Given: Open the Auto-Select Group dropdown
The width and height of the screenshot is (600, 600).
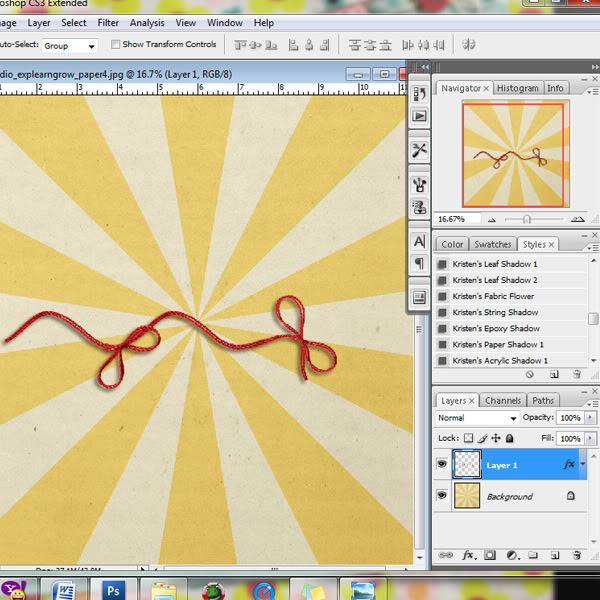Looking at the screenshot, I should click(70, 46).
